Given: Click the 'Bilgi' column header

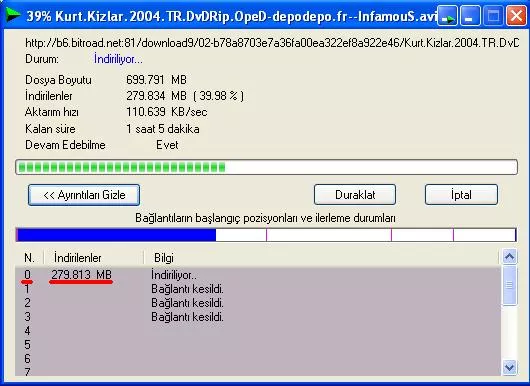Looking at the screenshot, I should pyautogui.click(x=321, y=258).
